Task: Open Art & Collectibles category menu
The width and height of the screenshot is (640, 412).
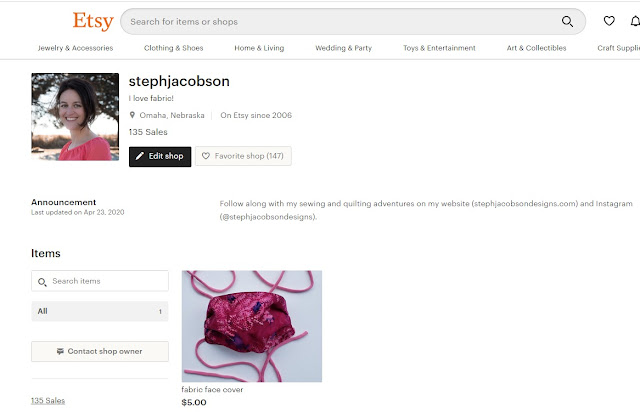Action: pos(536,48)
